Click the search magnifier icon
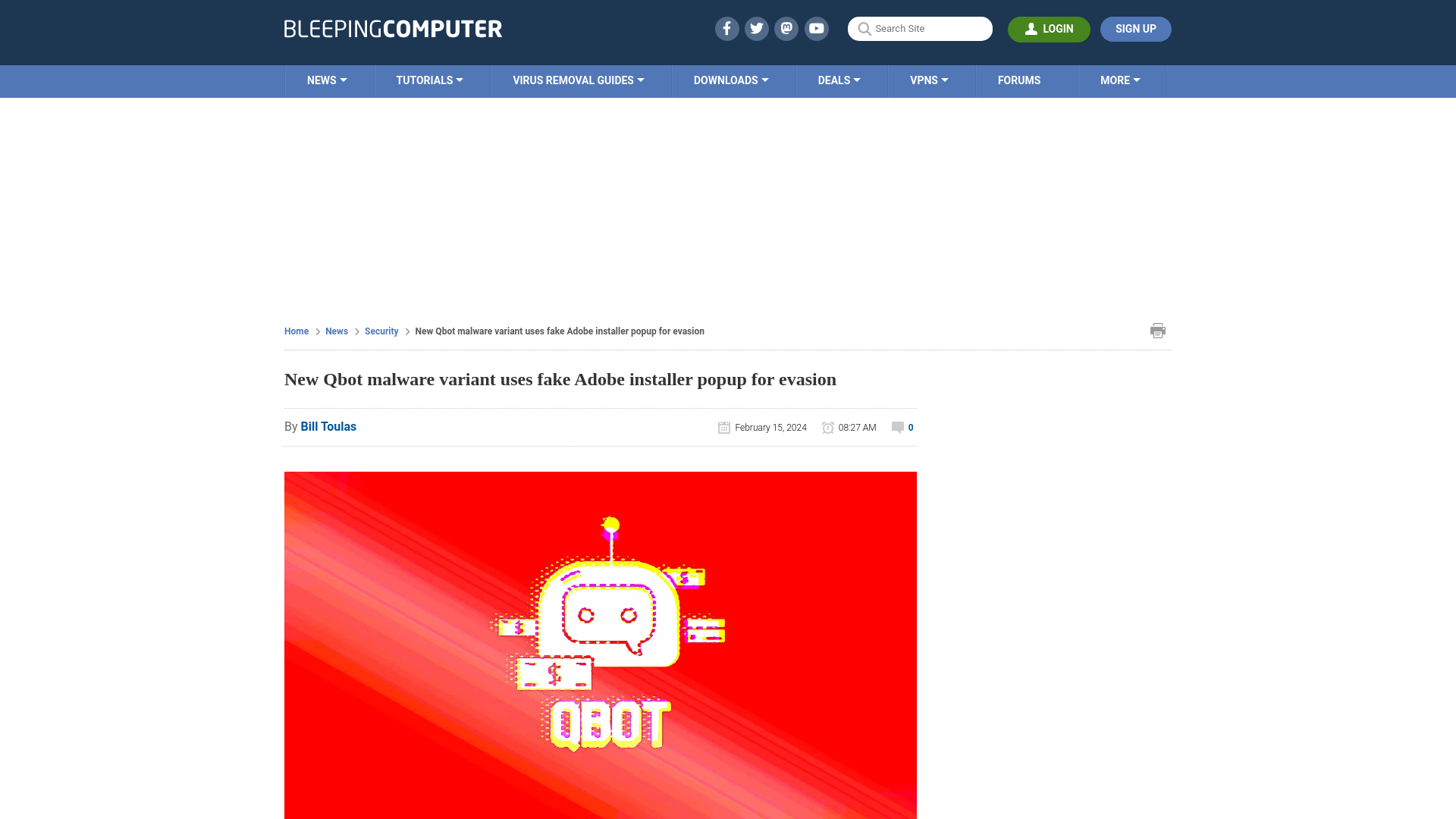 864,28
